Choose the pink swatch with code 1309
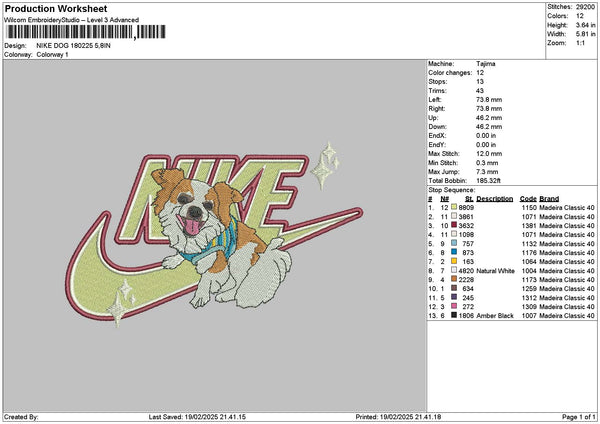 pyautogui.click(x=454, y=306)
